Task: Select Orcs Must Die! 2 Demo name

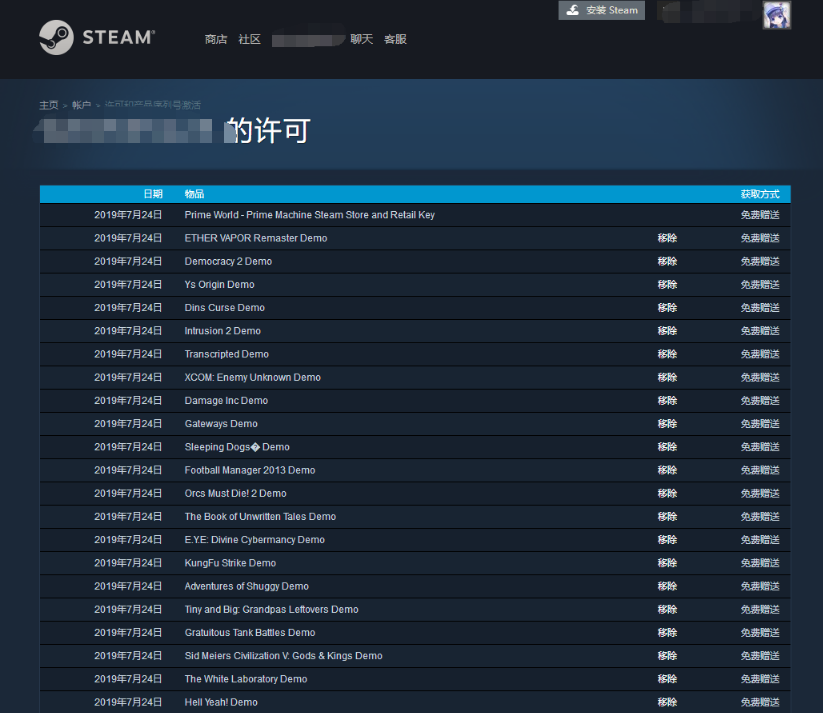Action: tap(236, 494)
